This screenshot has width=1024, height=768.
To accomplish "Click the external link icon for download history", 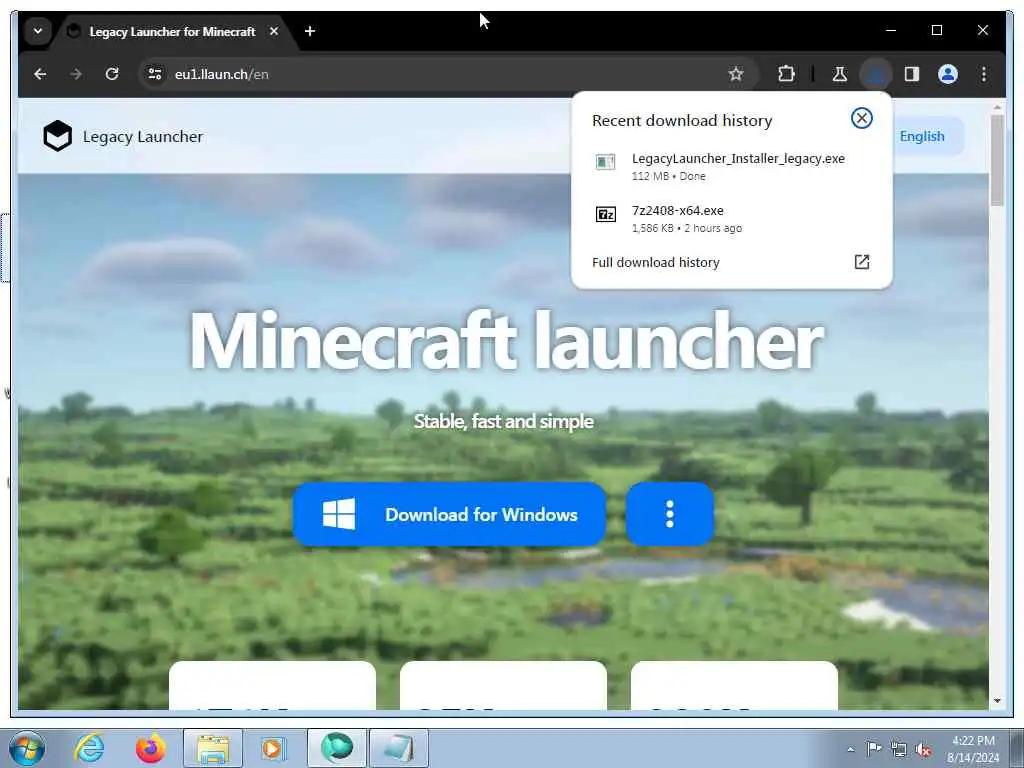I will click(x=861, y=262).
